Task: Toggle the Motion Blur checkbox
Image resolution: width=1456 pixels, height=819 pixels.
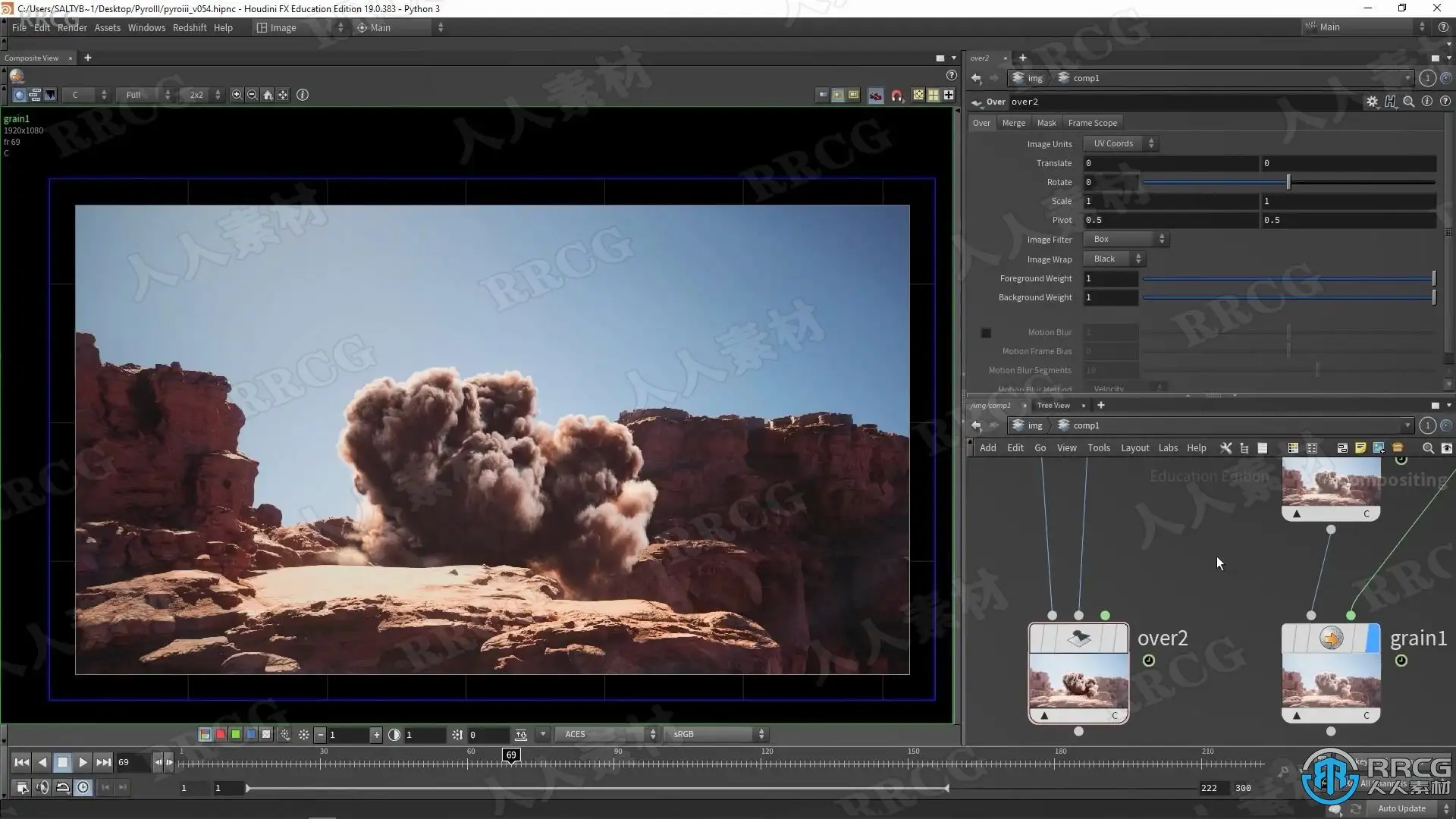Action: pos(986,333)
